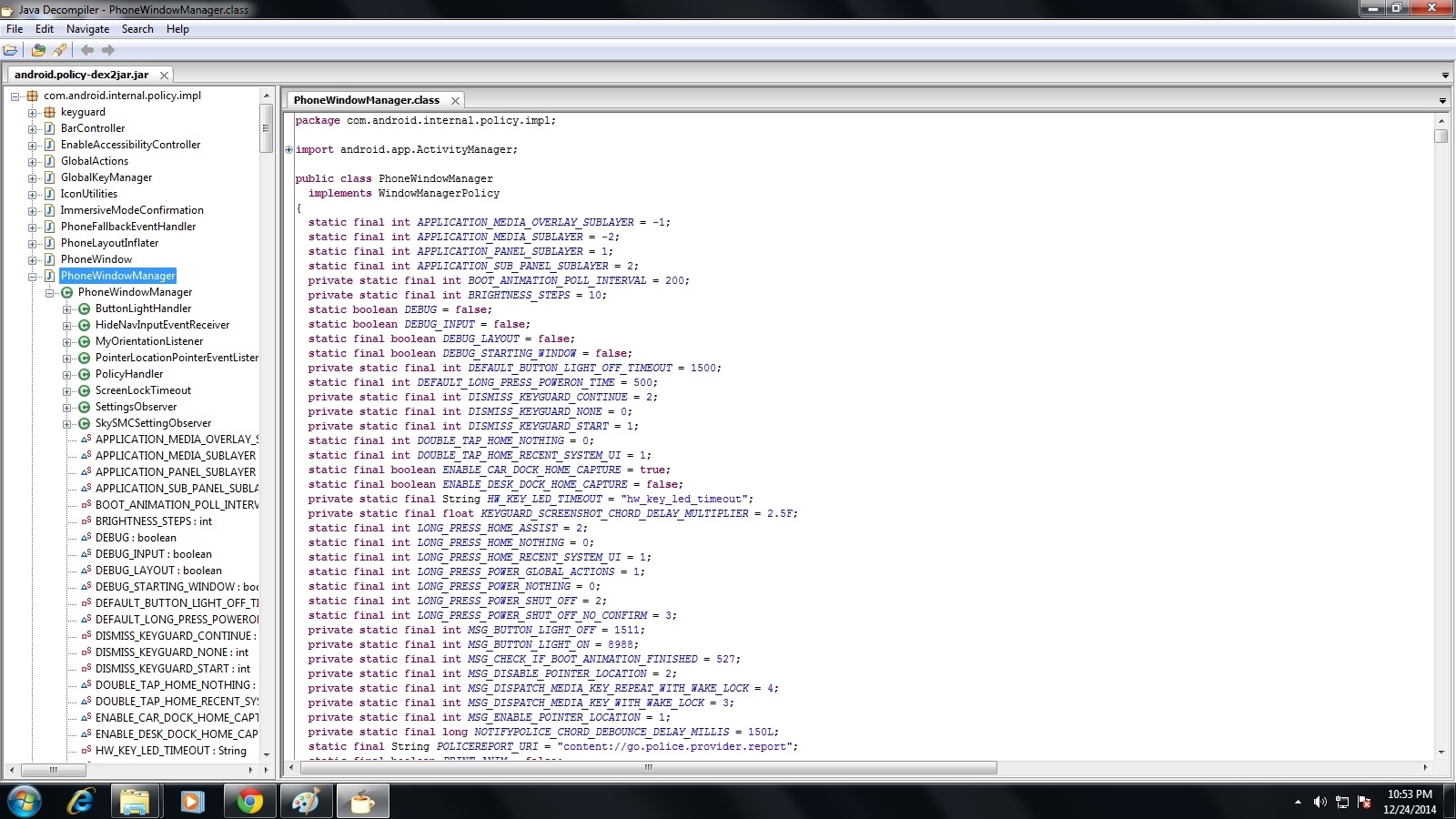
Task: Close the PhoneWindowManager.class tab
Action: coord(455,101)
